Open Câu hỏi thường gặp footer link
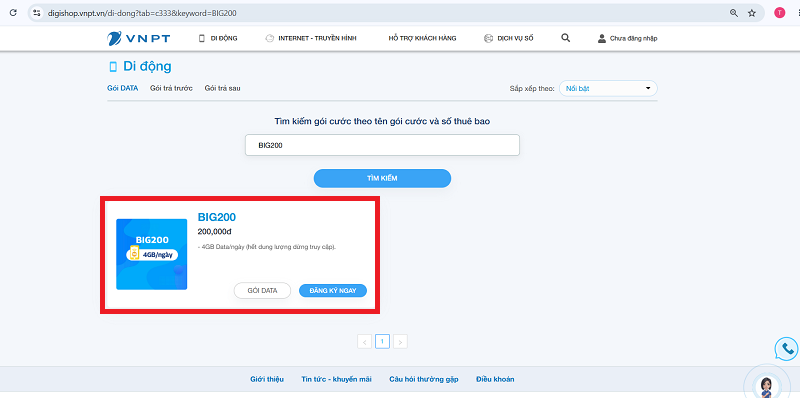Viewport: 800px width, 398px height. coord(424,379)
